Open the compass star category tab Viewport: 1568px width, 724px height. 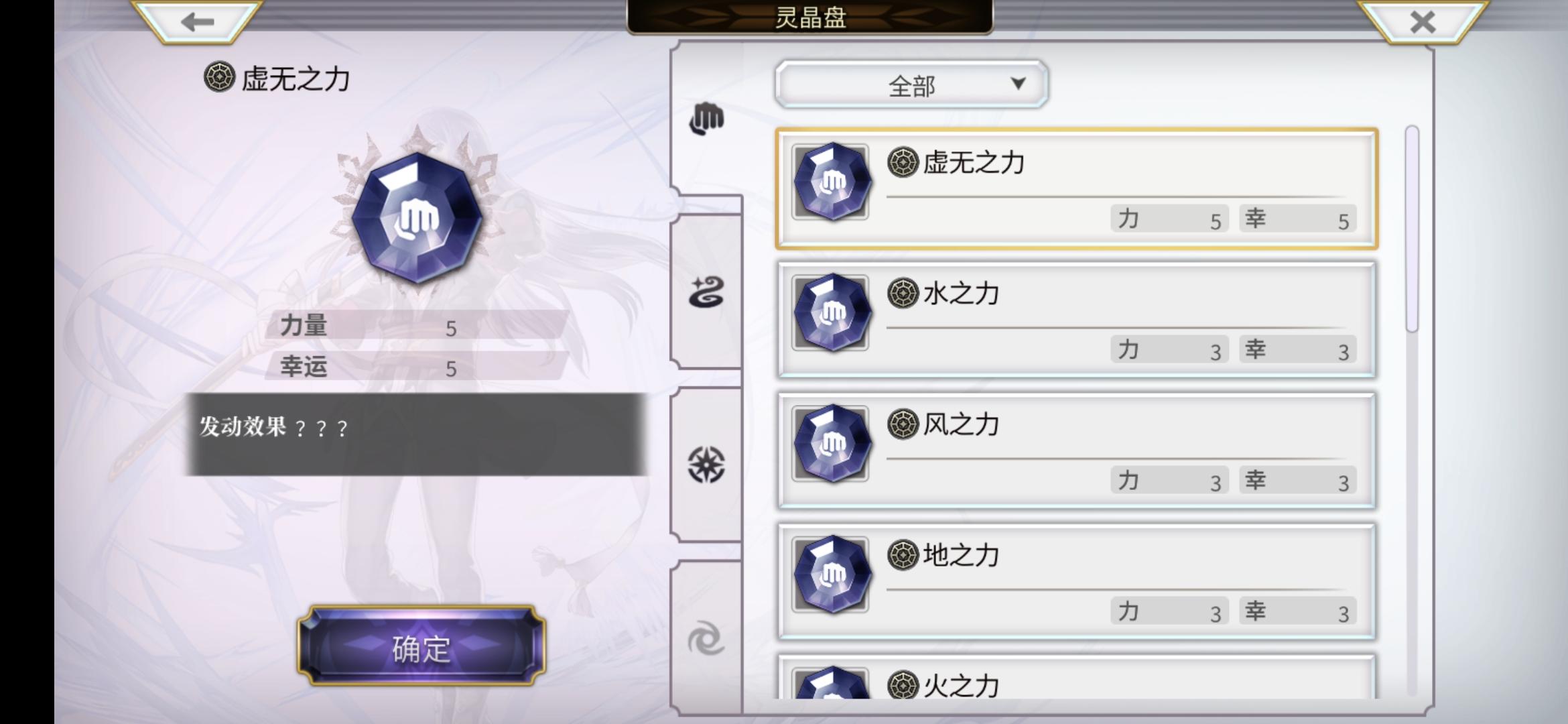click(707, 465)
